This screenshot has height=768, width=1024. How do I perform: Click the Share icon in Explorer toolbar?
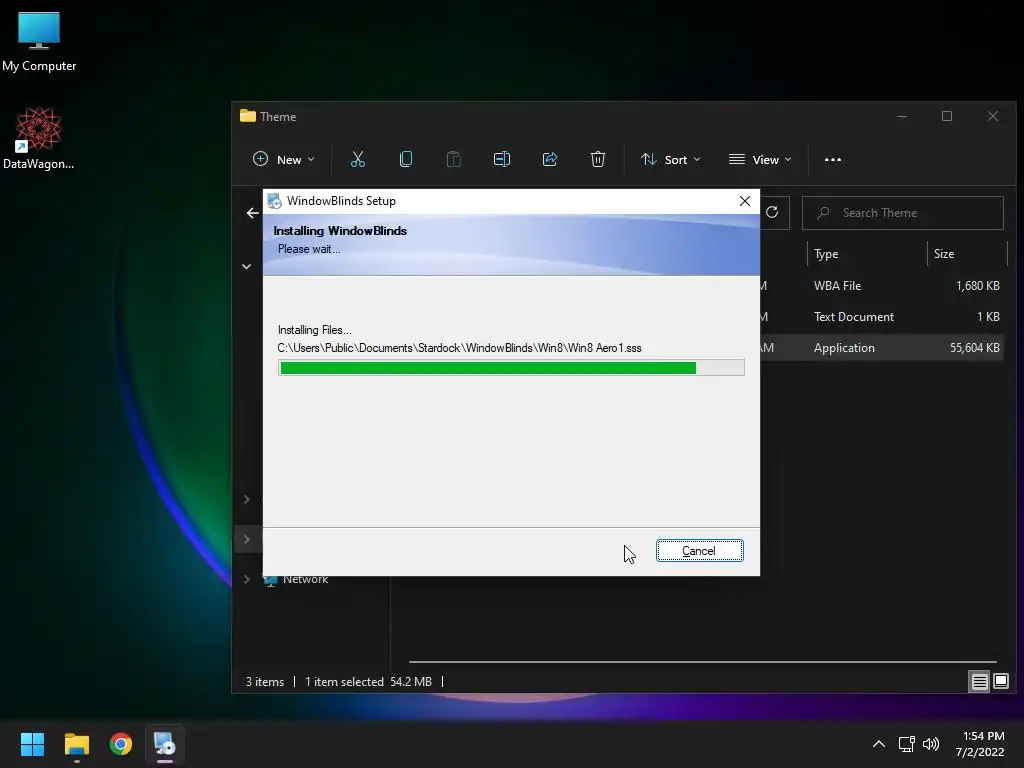click(550, 159)
